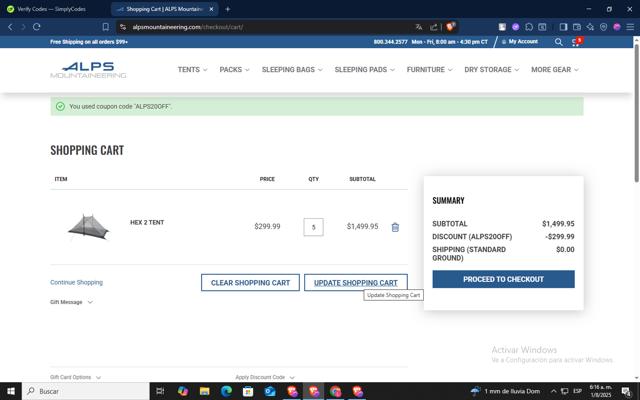Select the Shopping Cart ALPS tab
This screenshot has height=400, width=640.
(163, 9)
